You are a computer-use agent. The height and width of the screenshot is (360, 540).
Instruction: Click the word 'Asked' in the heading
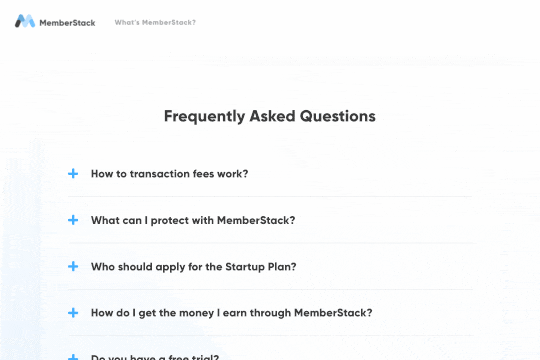tap(272, 116)
